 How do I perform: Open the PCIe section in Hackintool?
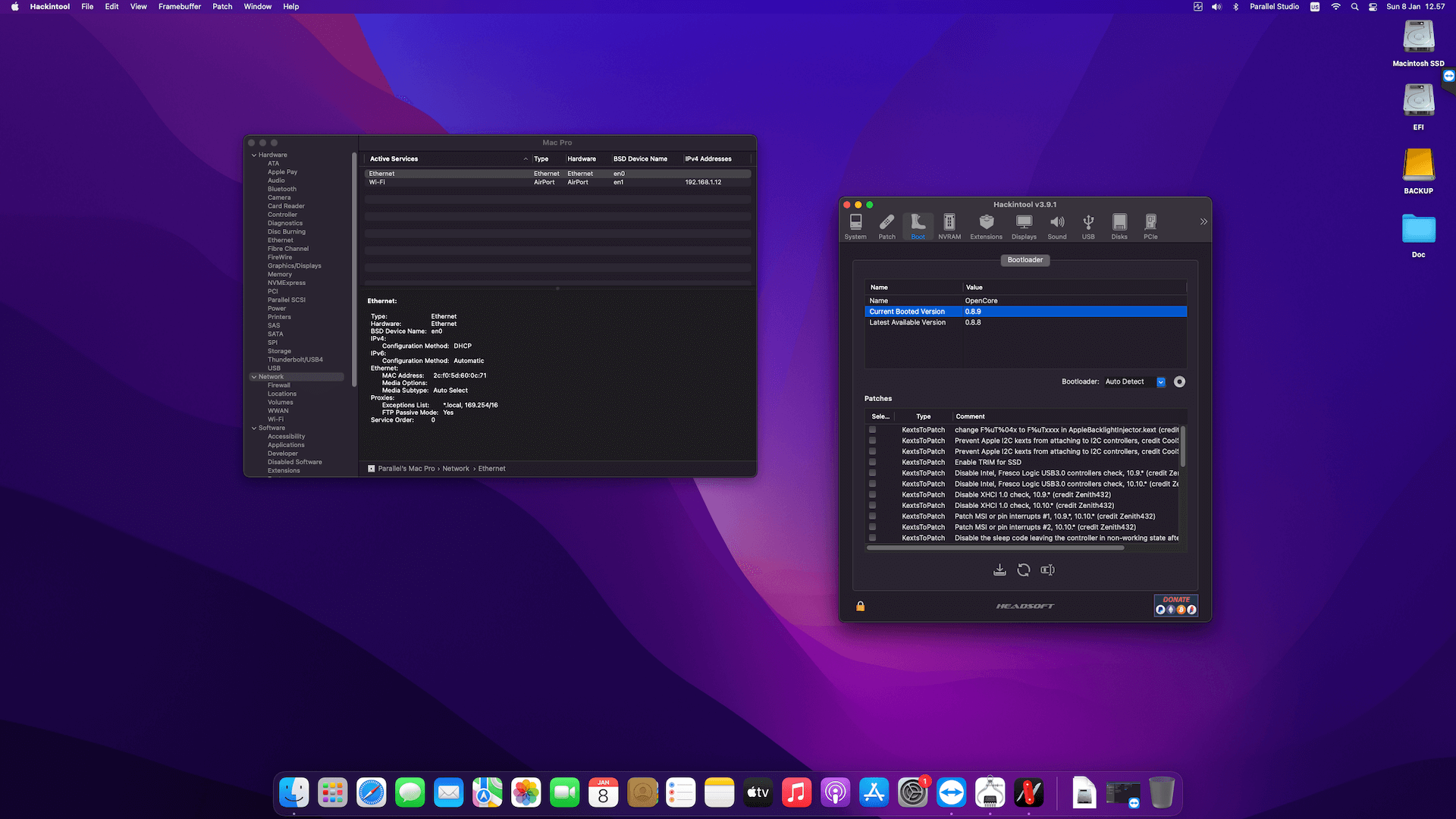pos(1150,226)
